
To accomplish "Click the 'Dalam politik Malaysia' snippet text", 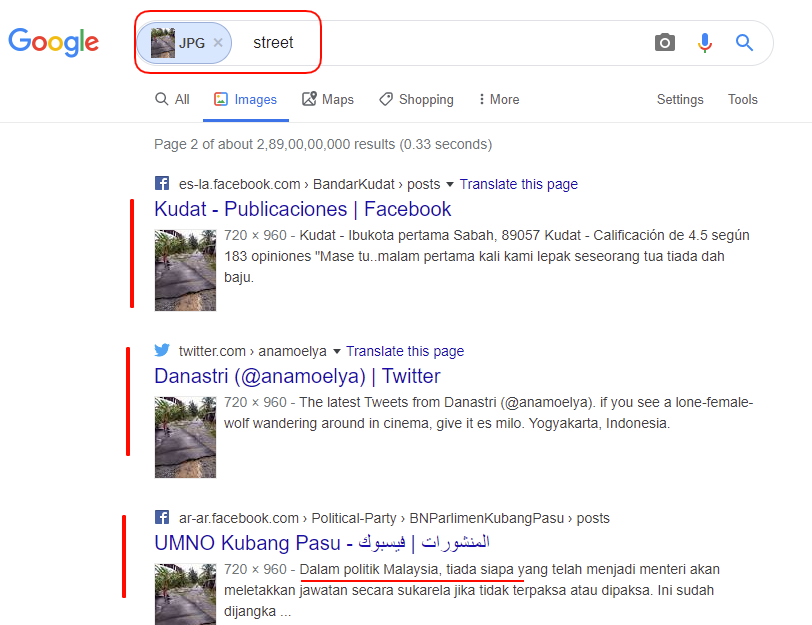I will click(x=472, y=590).
